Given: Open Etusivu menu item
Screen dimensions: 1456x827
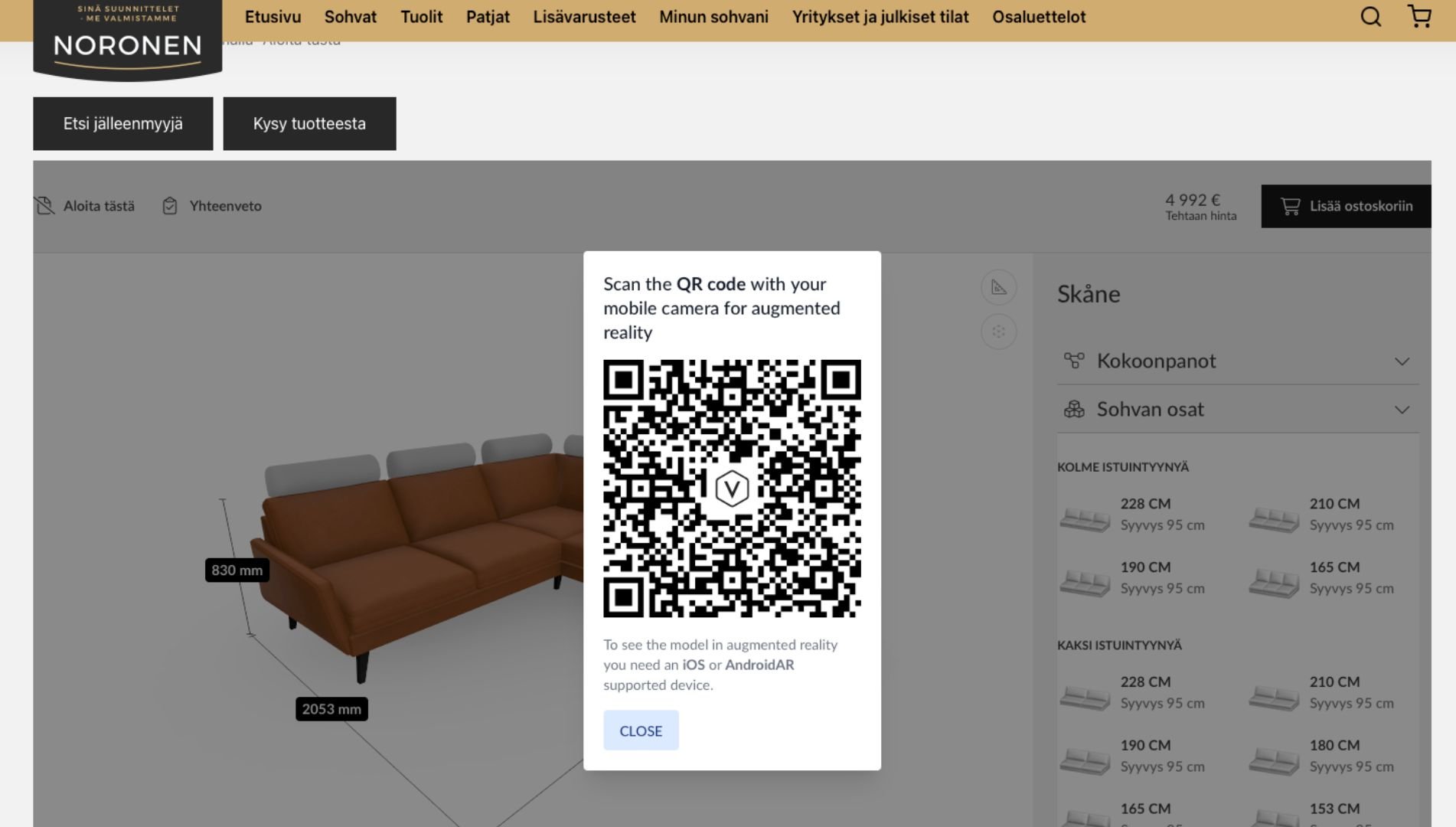Looking at the screenshot, I should coord(273,17).
